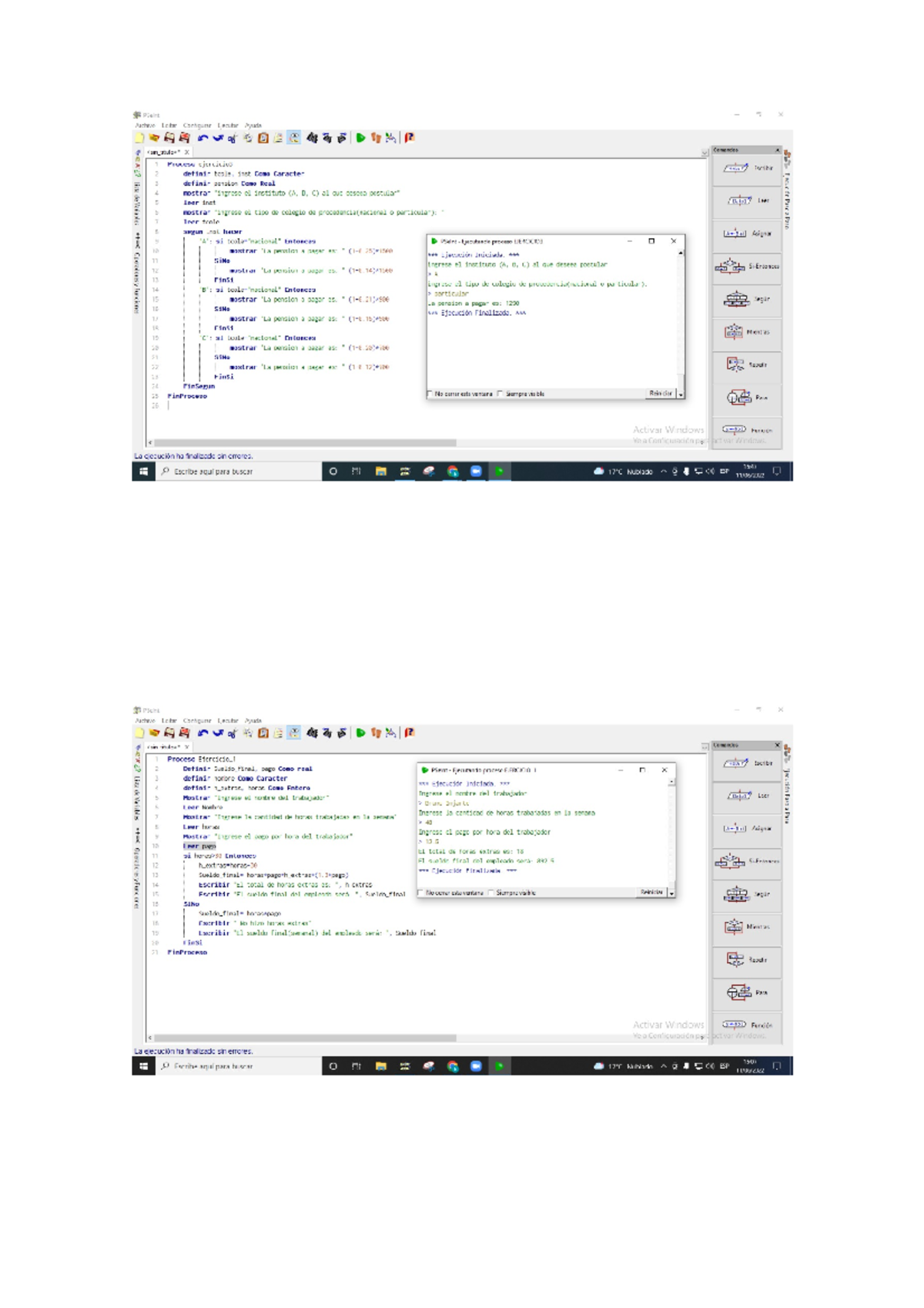This screenshot has width=924, height=1308.
Task: Click the Save disk icon in lower toolbar
Action: coord(169,733)
